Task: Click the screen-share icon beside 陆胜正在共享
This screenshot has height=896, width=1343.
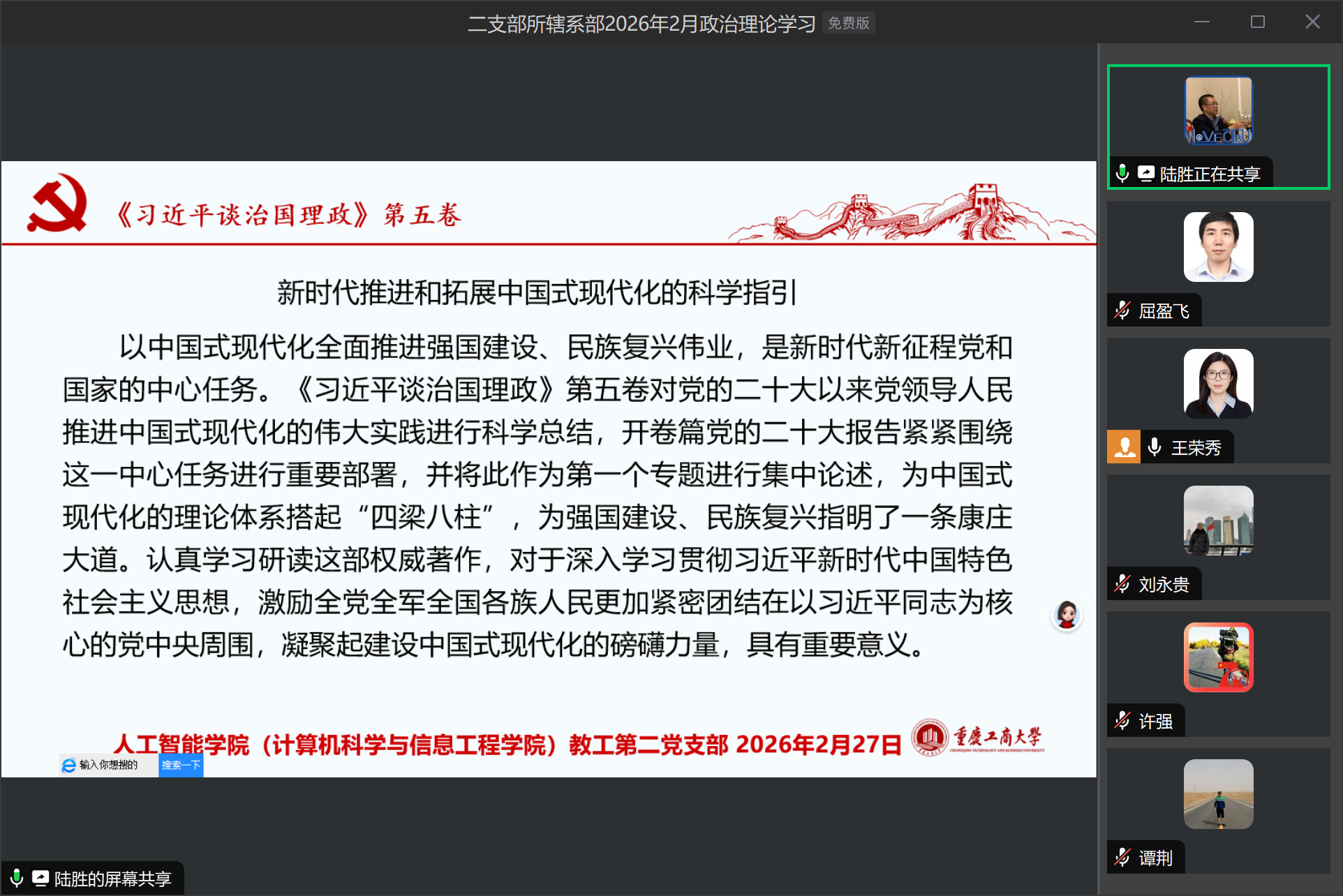Action: tap(1145, 173)
